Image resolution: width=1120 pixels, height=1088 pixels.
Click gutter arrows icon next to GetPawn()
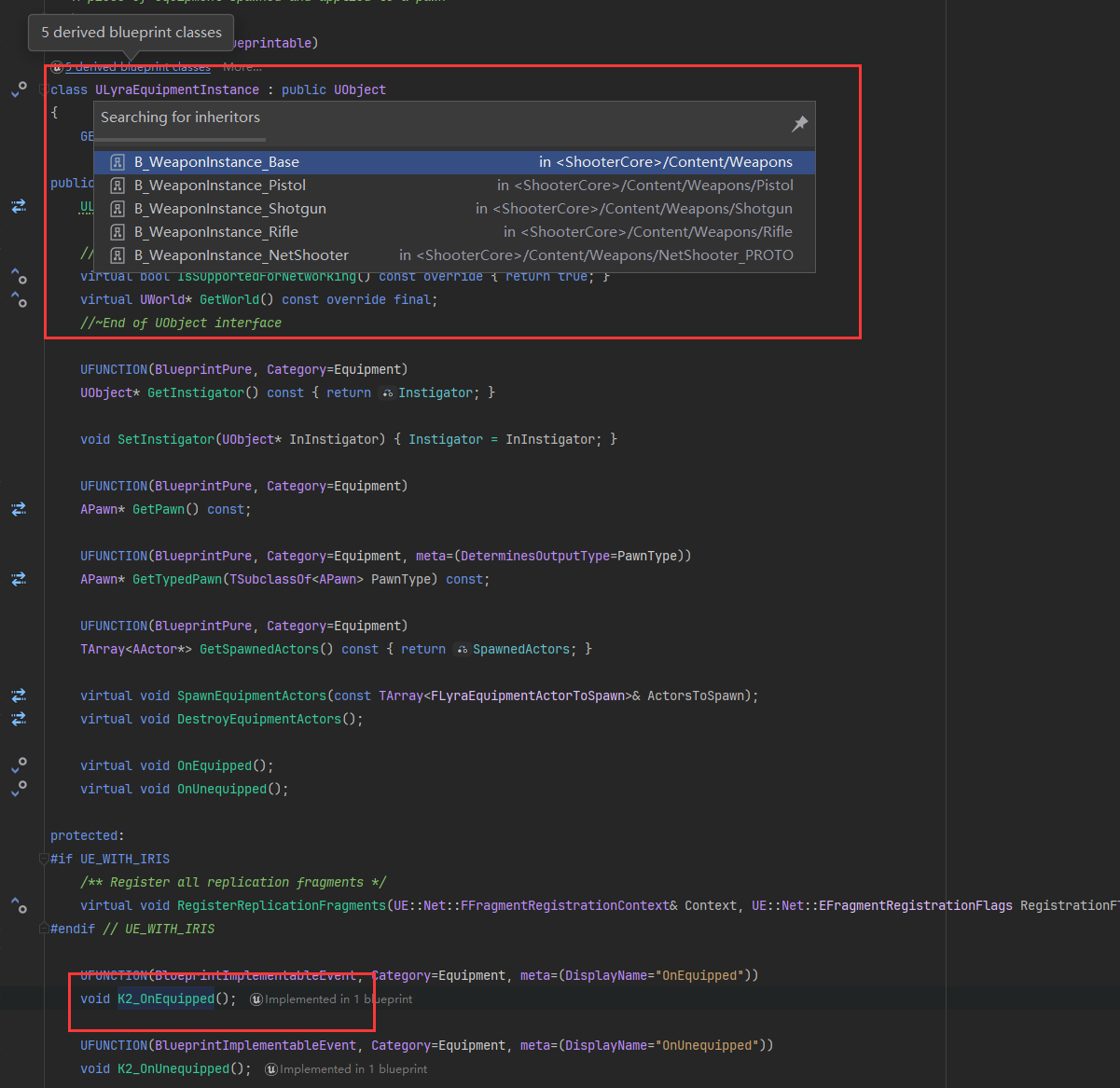click(x=19, y=509)
